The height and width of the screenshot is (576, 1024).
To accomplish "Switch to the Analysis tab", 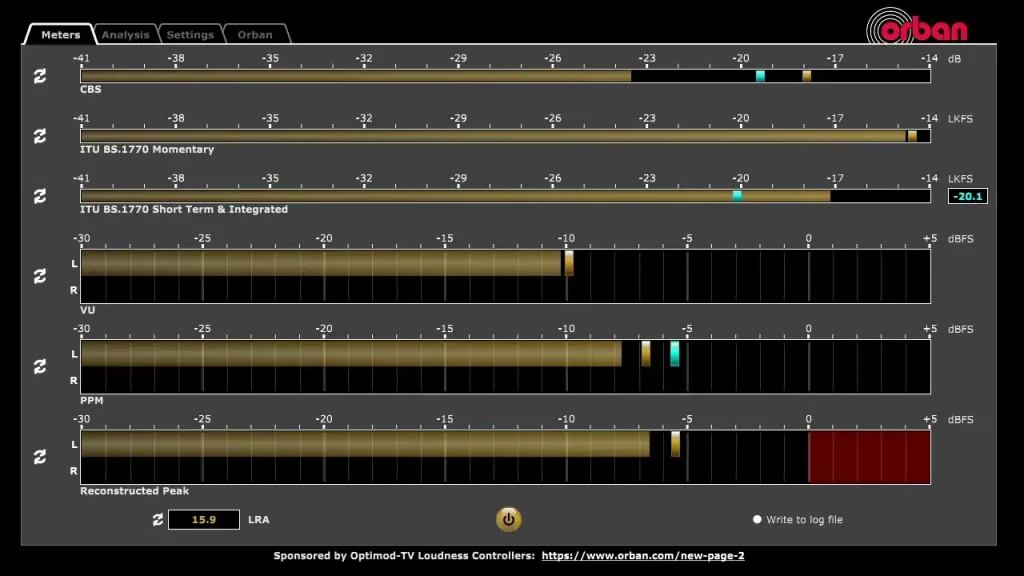I will point(125,34).
